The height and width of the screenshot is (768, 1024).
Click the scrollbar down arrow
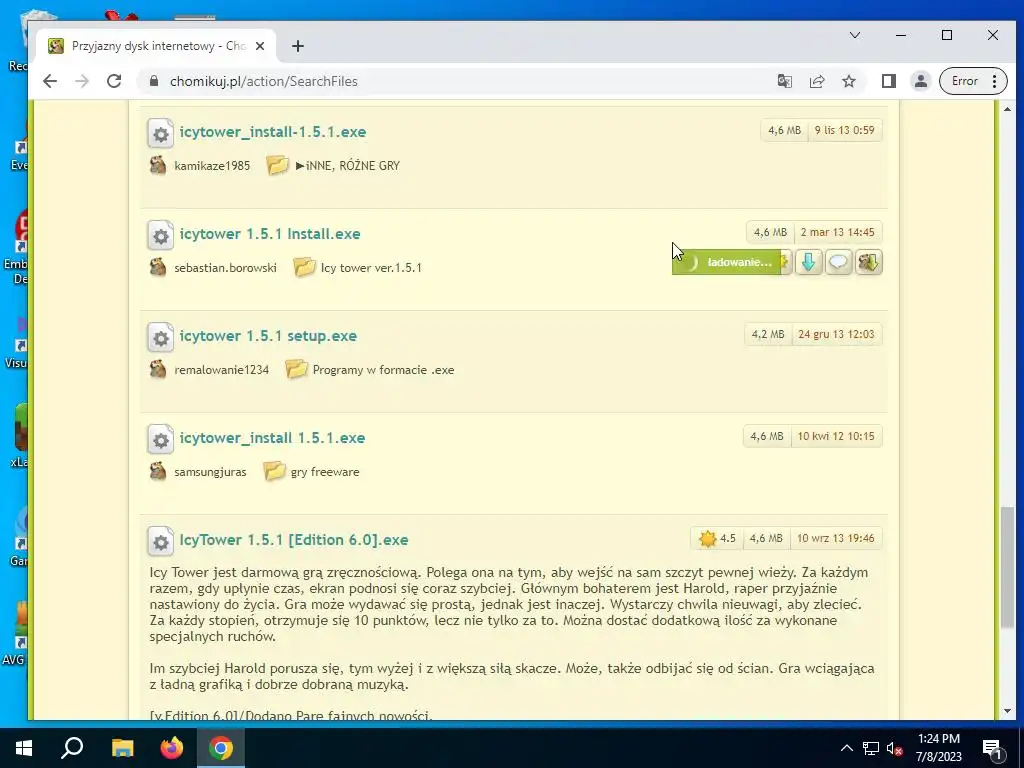[1007, 711]
